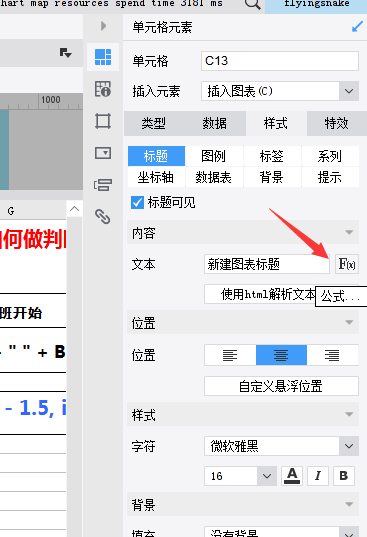The height and width of the screenshot is (537, 367).
Task: Switch to the 特效 tab
Action: pos(337,123)
